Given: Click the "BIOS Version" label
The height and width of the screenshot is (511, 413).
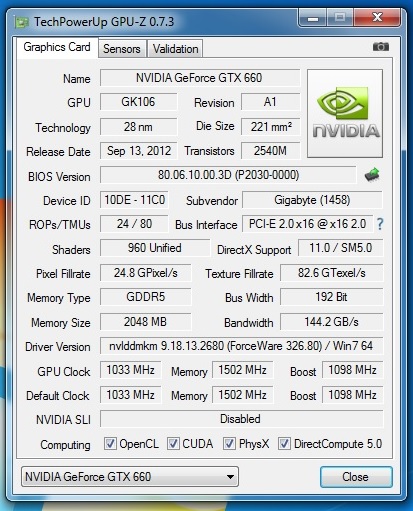Looking at the screenshot, I should [x=59, y=177].
